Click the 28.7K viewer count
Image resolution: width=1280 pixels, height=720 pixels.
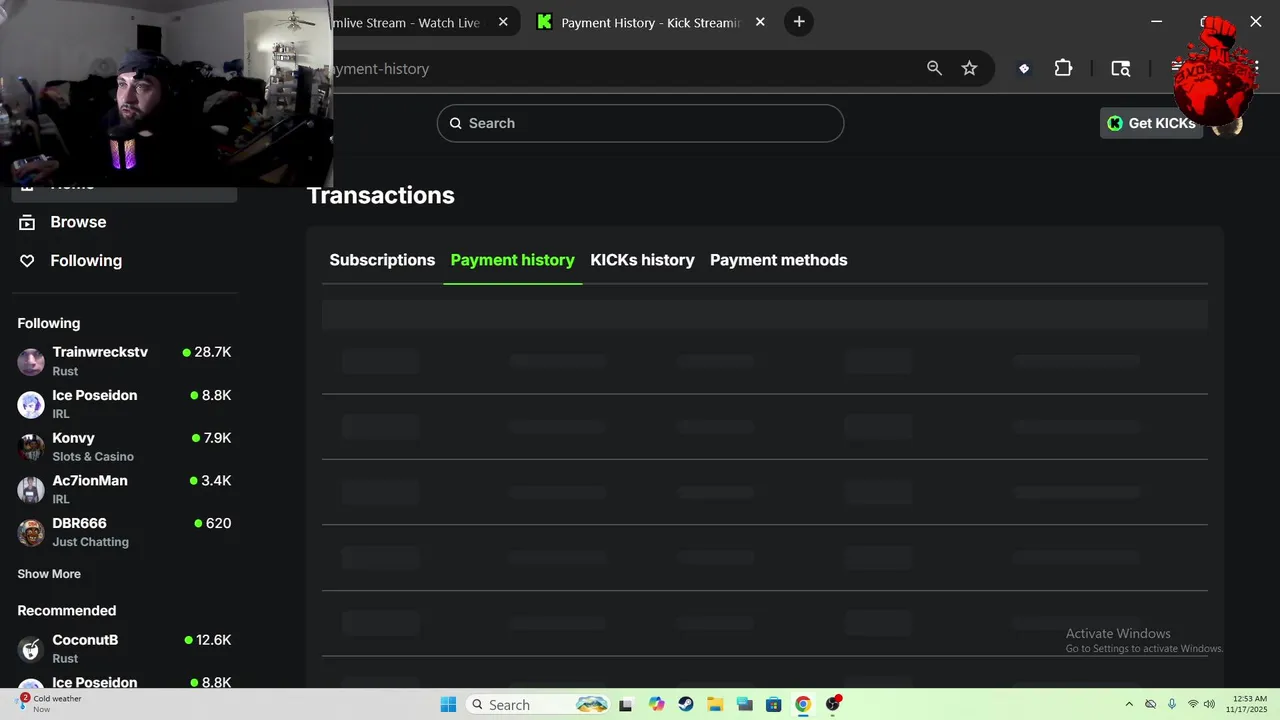(x=212, y=352)
